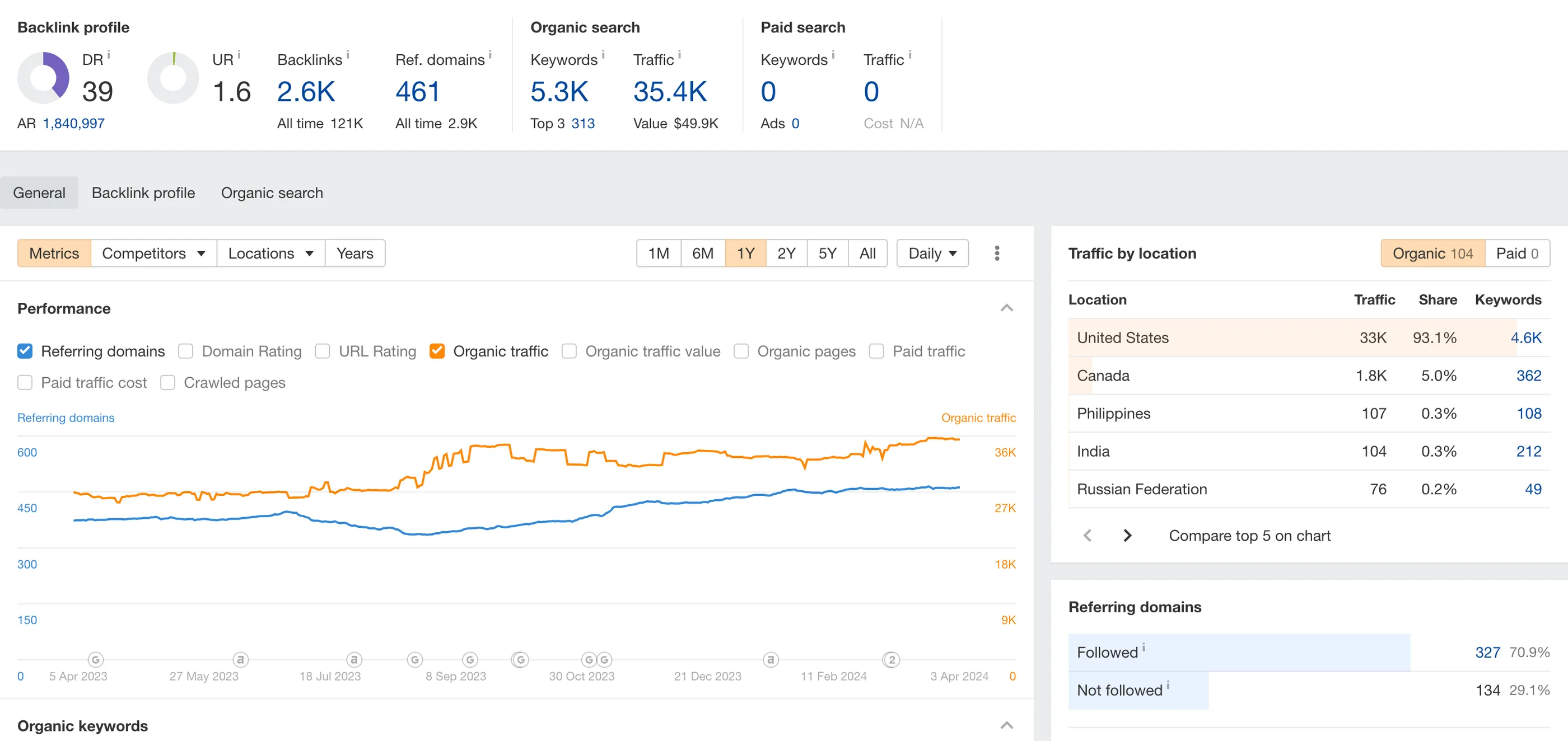Uncheck the Referring domains checkbox
This screenshot has width=1568, height=741.
[x=25, y=351]
